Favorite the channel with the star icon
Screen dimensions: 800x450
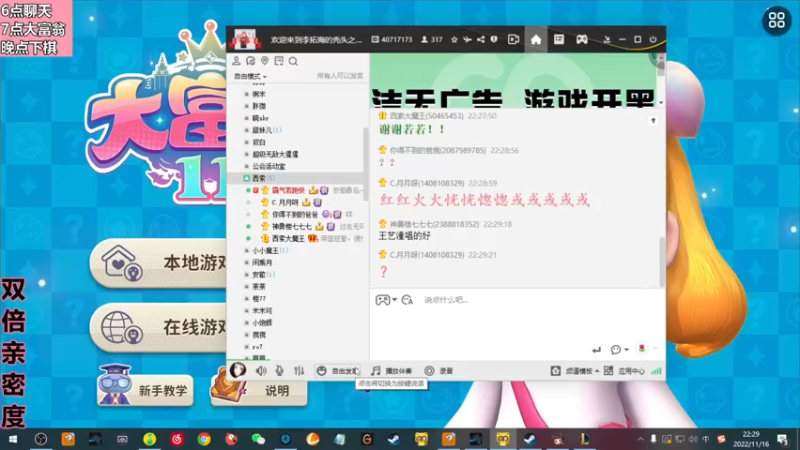[454, 39]
